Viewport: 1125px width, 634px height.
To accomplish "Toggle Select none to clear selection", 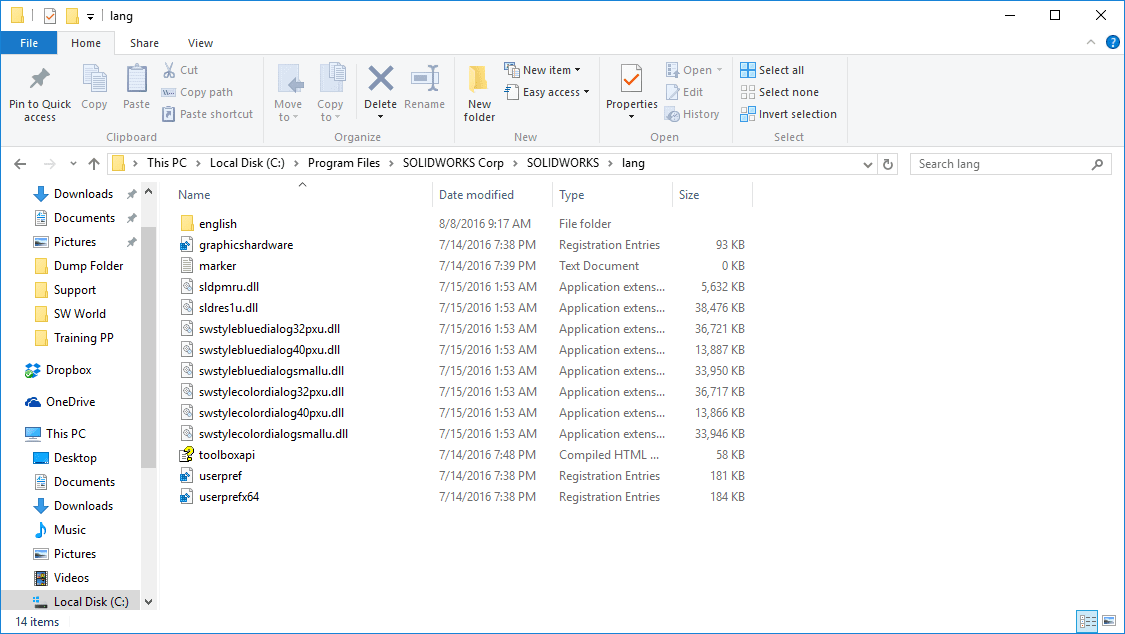I will point(780,91).
